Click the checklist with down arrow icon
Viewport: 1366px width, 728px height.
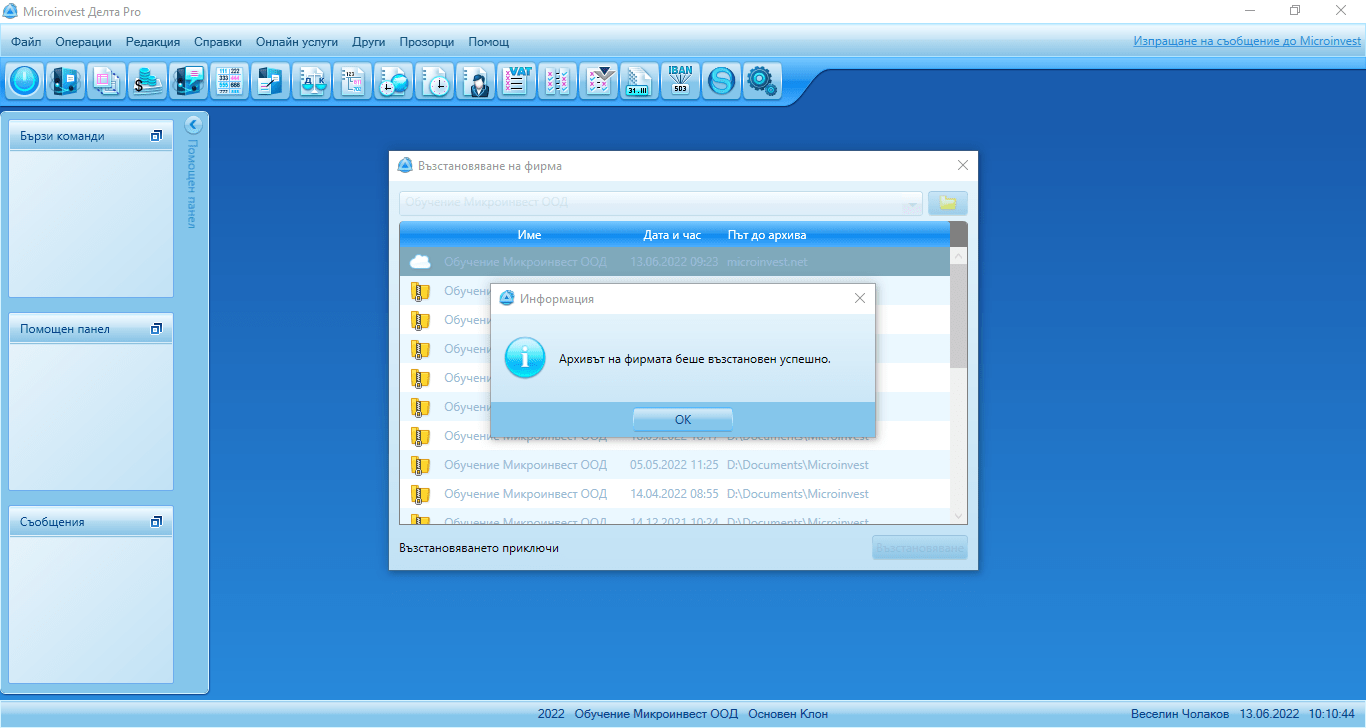pyautogui.click(x=598, y=81)
